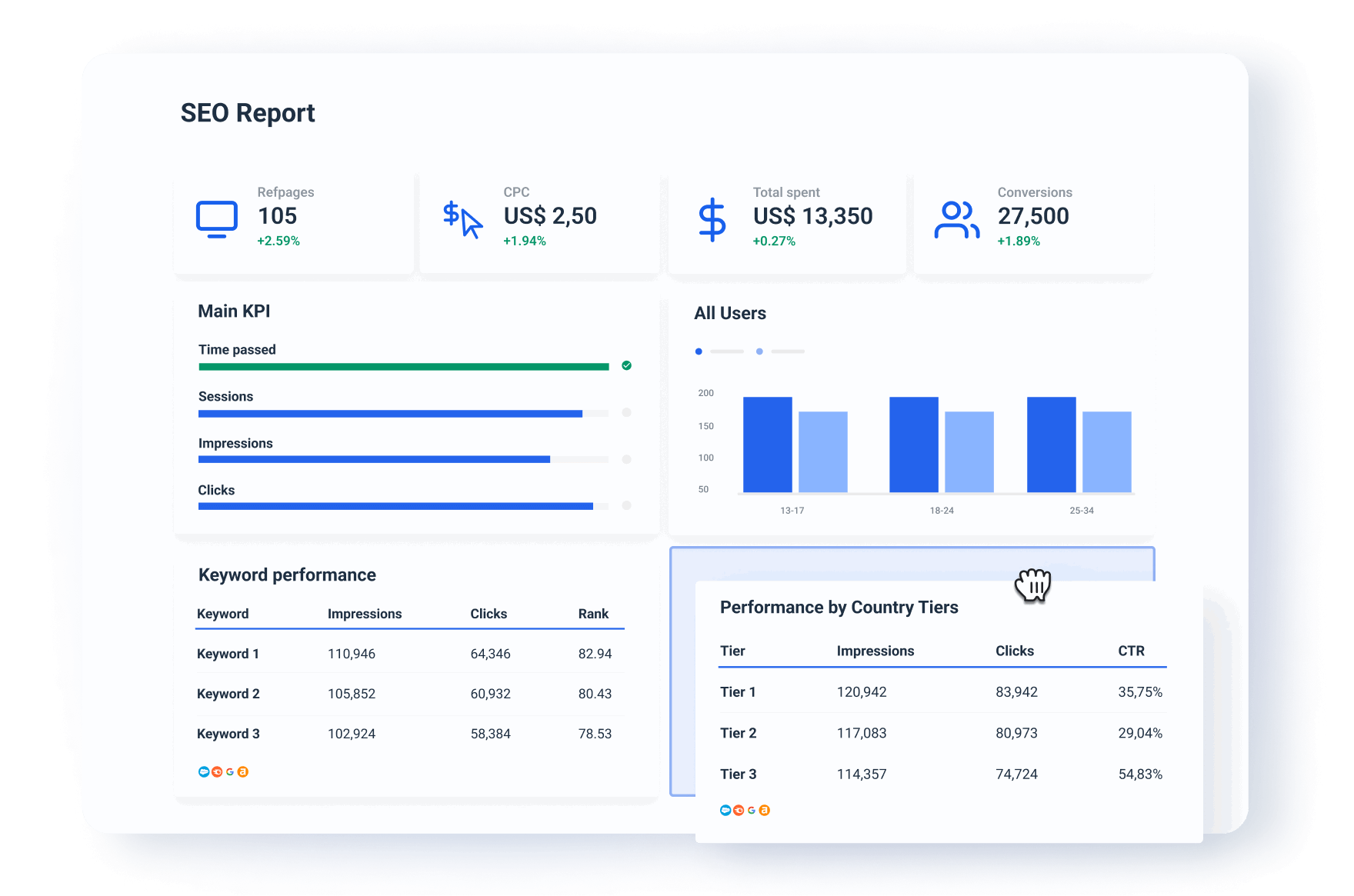Click the status dot beside Clicks bar

626,505
